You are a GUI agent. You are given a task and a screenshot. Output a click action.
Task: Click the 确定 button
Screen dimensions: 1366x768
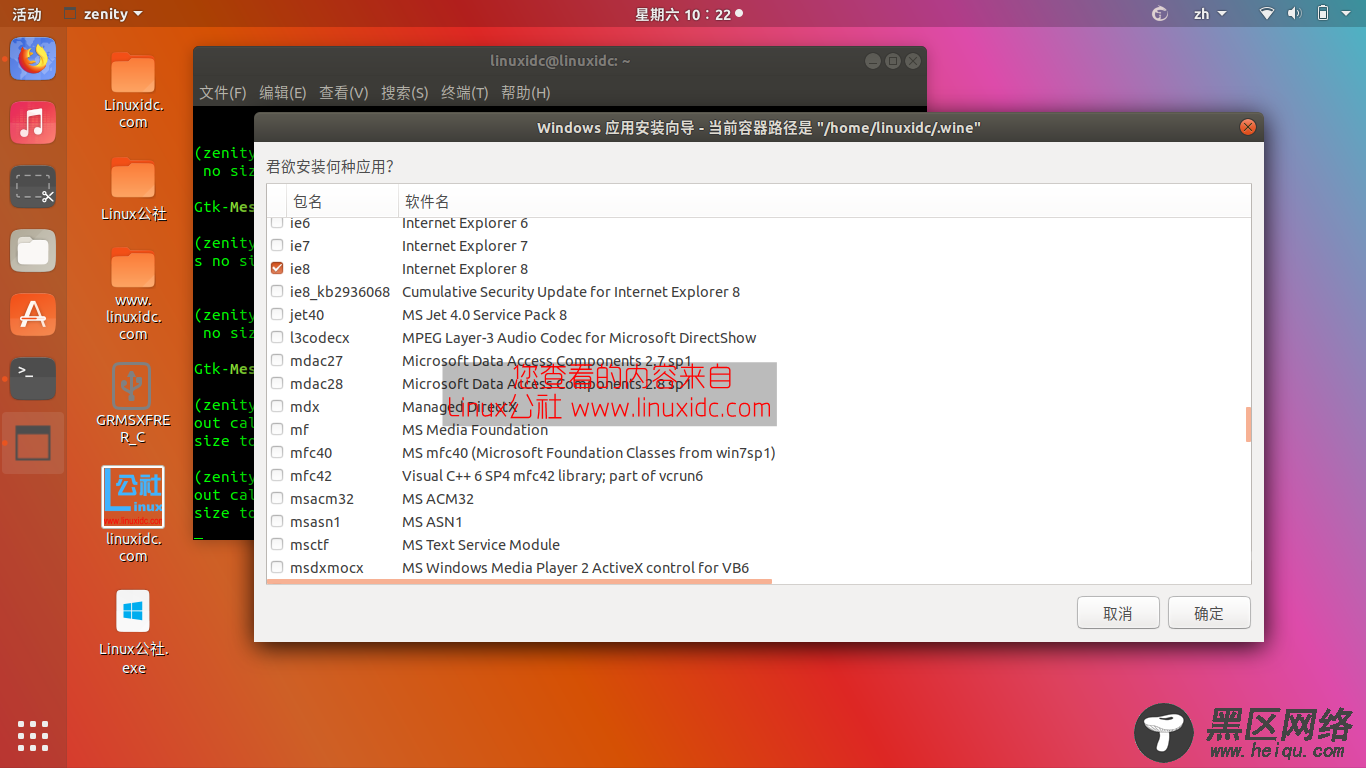(x=1209, y=613)
